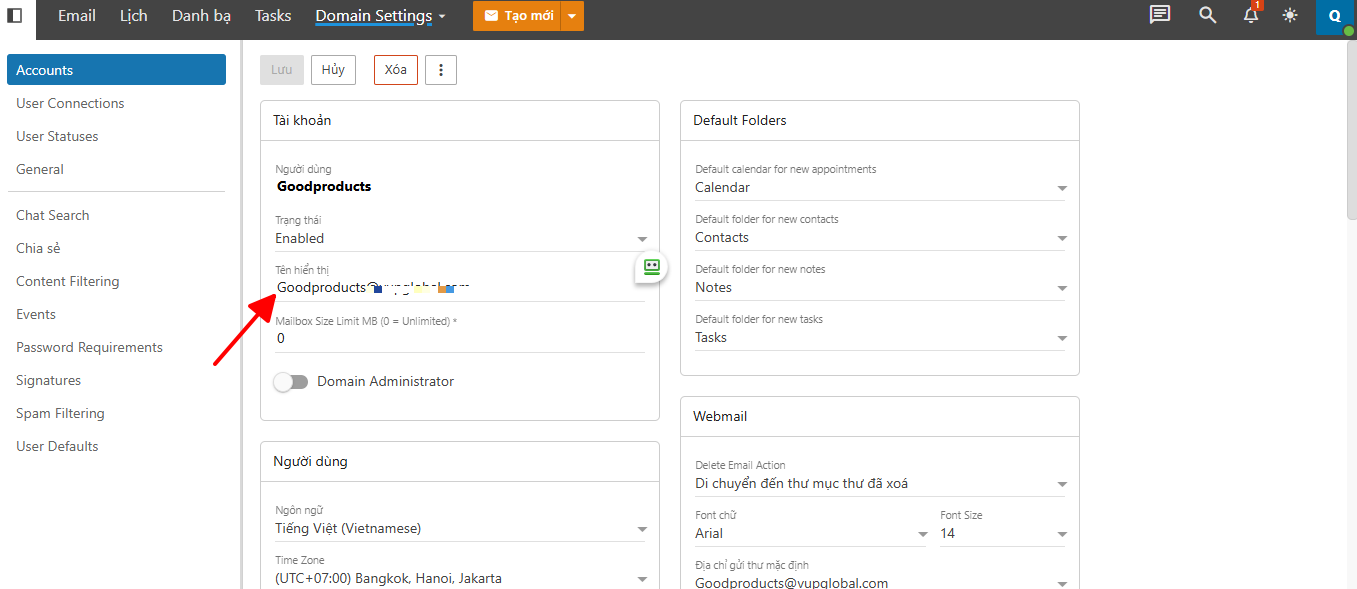Click the search magnifier icon
Image resolution: width=1357 pixels, height=589 pixels.
click(x=1208, y=15)
